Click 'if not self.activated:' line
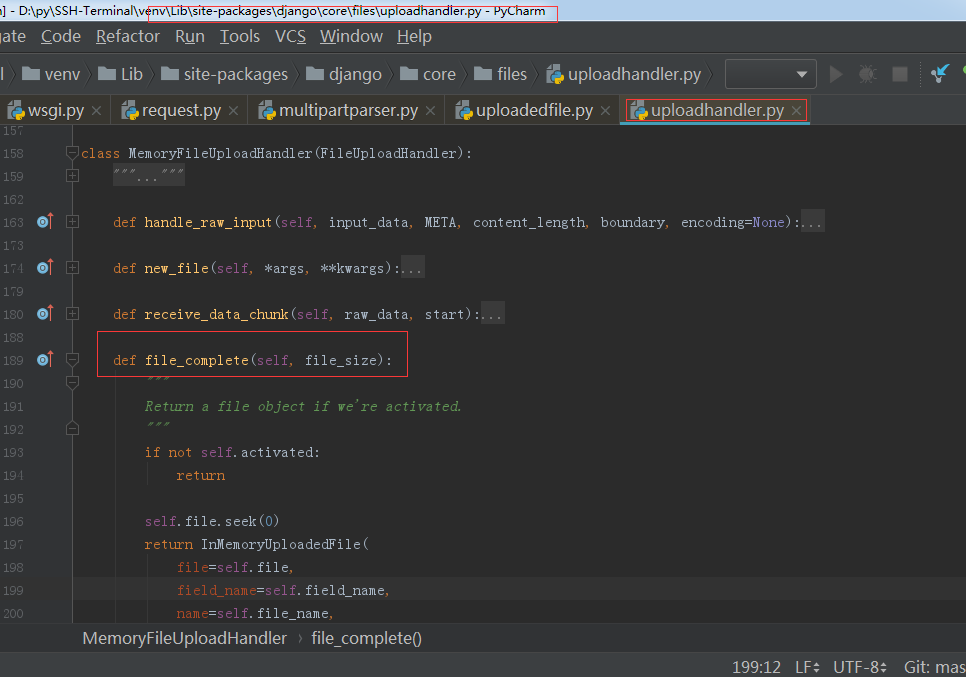 tap(232, 453)
